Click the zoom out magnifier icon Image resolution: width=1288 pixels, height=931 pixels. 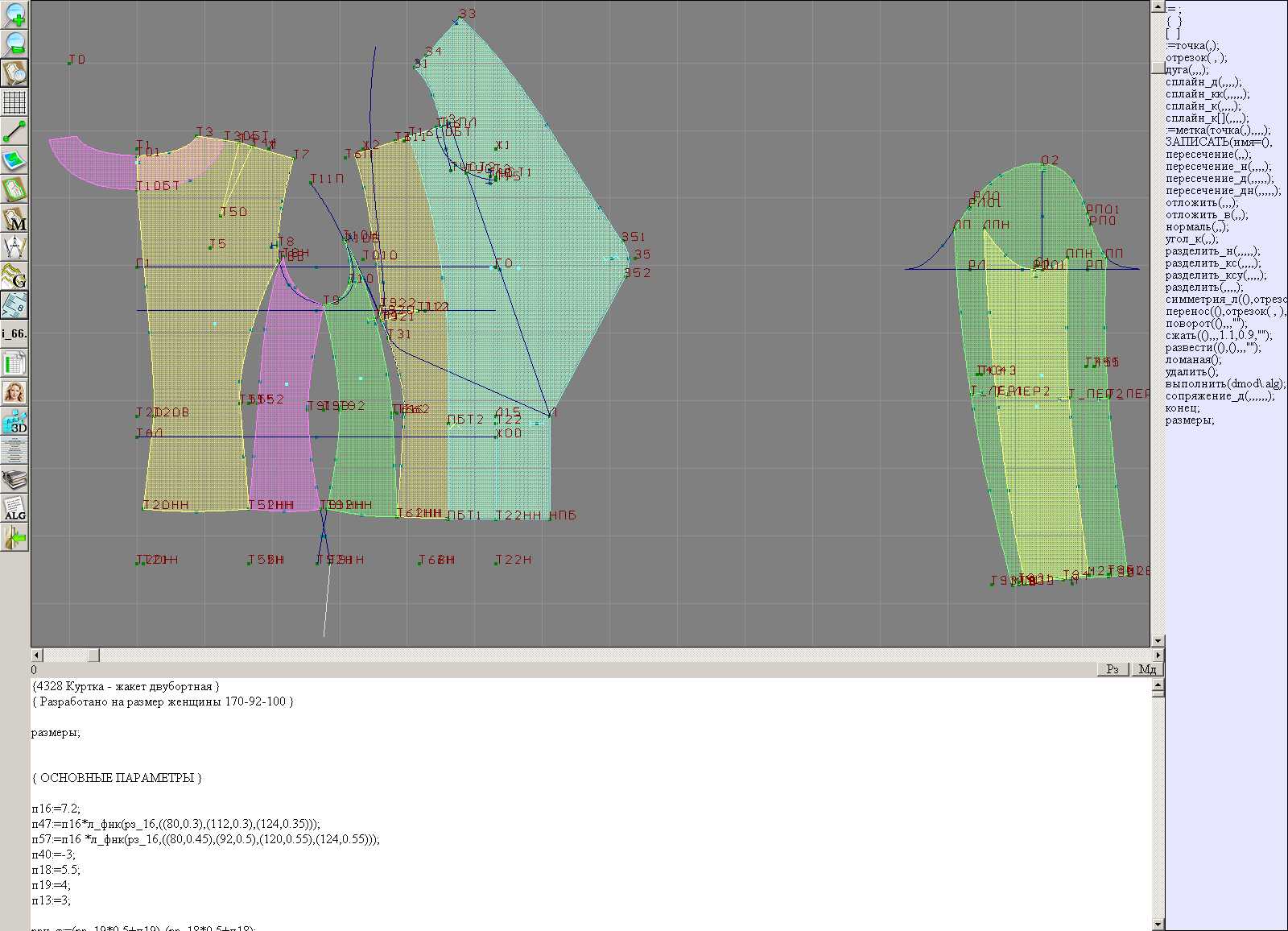click(14, 43)
